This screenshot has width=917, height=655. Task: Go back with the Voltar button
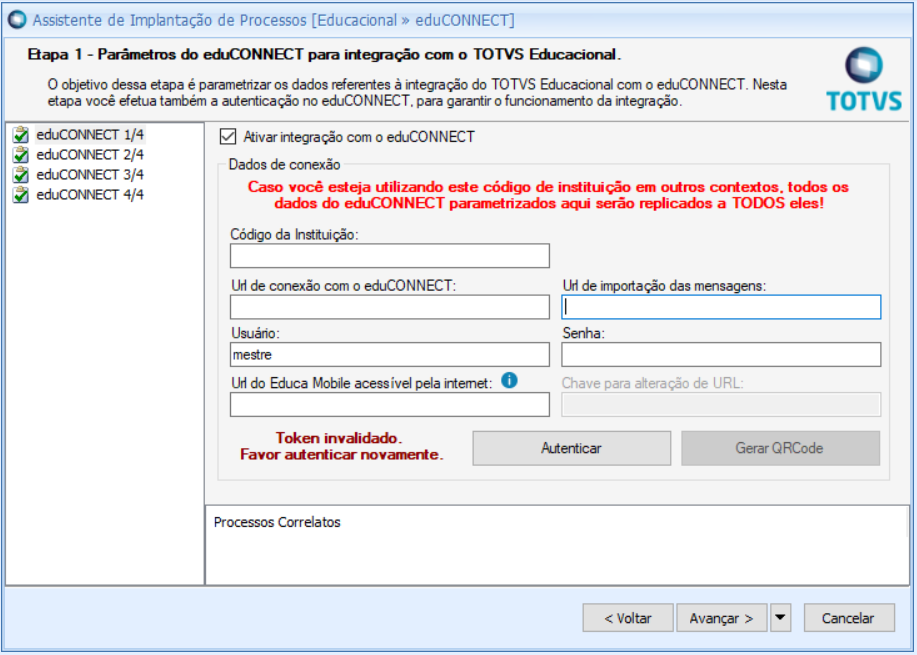(628, 618)
